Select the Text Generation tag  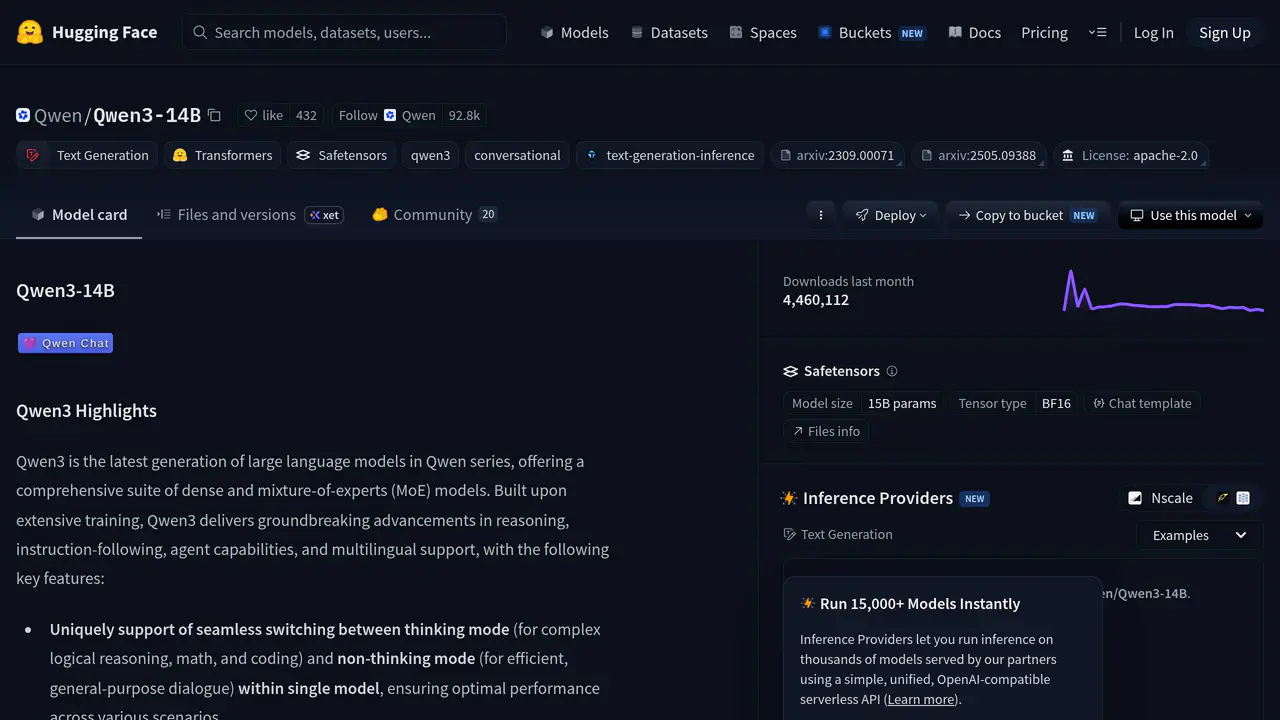point(87,155)
